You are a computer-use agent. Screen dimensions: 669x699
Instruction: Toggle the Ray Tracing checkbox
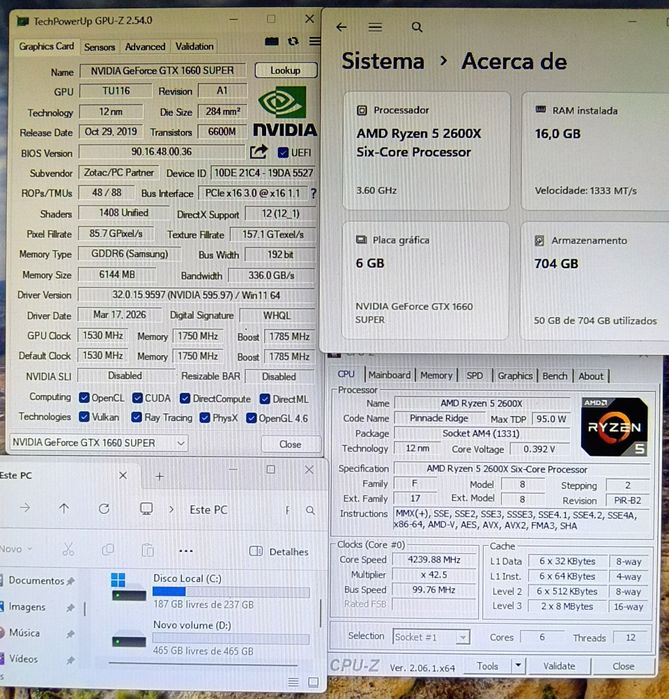click(136, 417)
